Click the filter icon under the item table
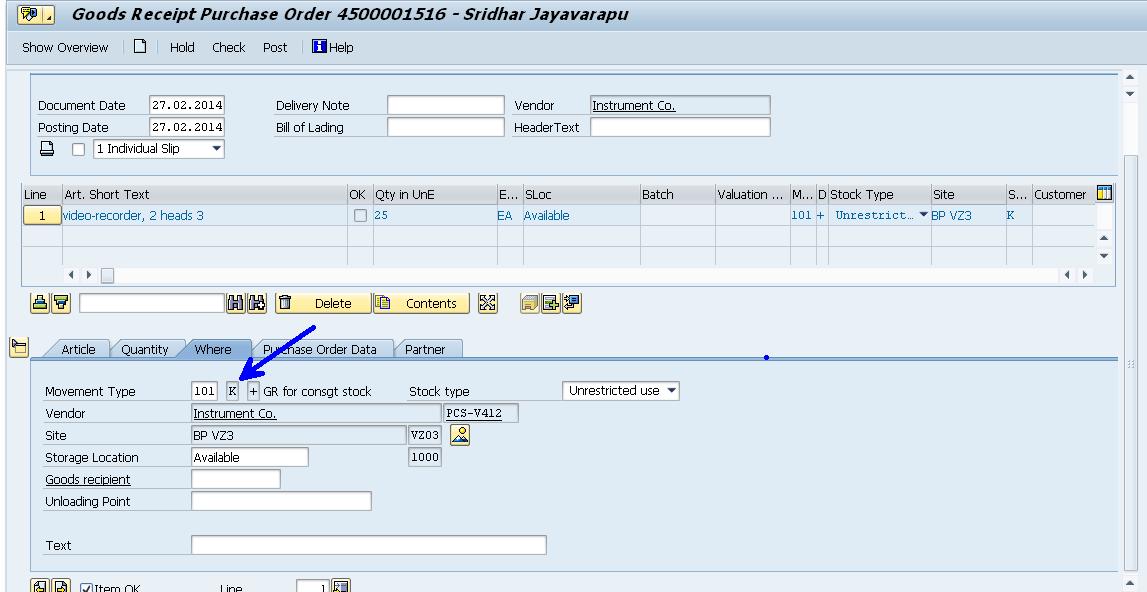The image size is (1147, 592). pos(61,303)
